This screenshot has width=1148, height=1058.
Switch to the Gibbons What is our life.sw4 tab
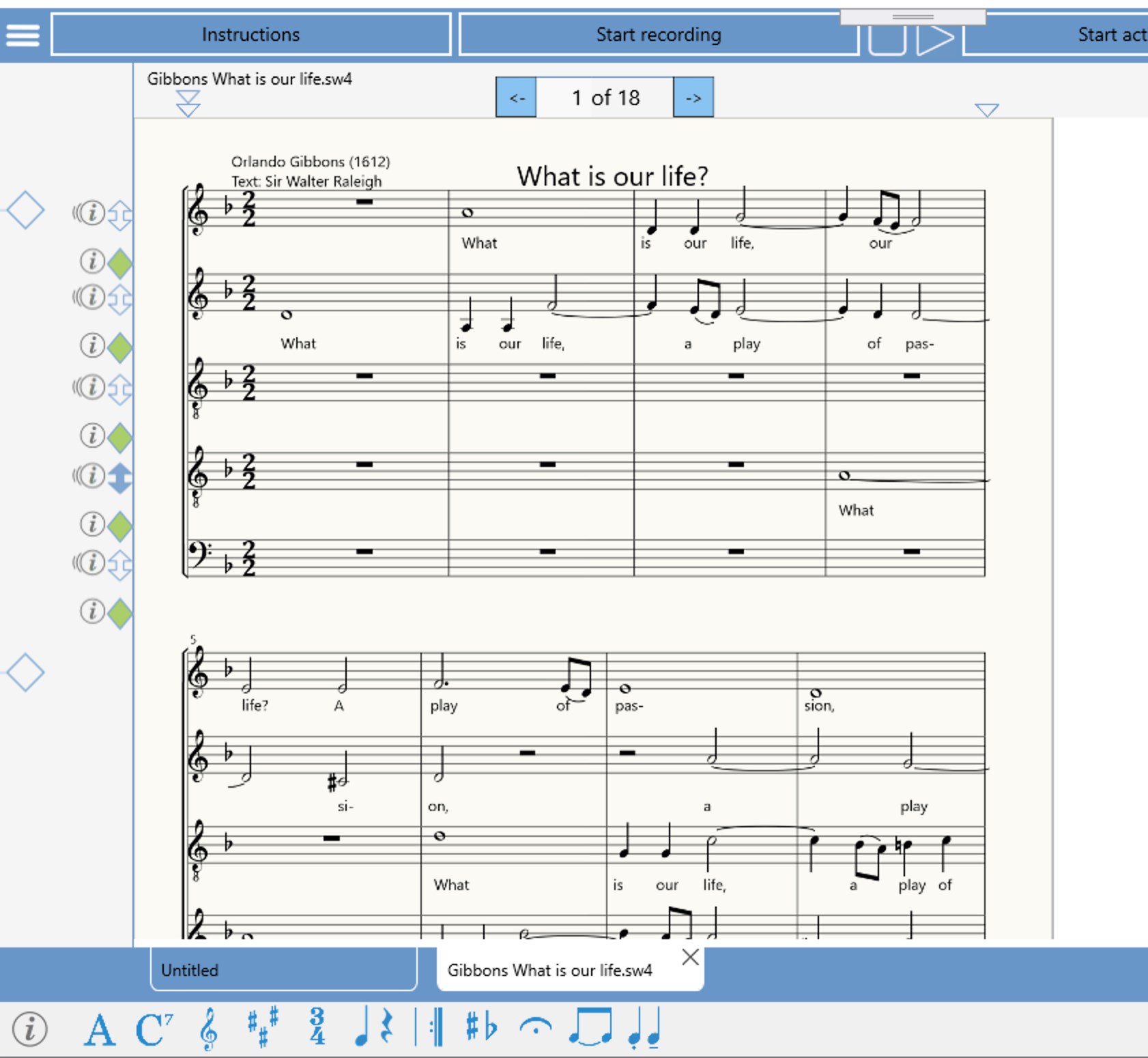point(569,969)
